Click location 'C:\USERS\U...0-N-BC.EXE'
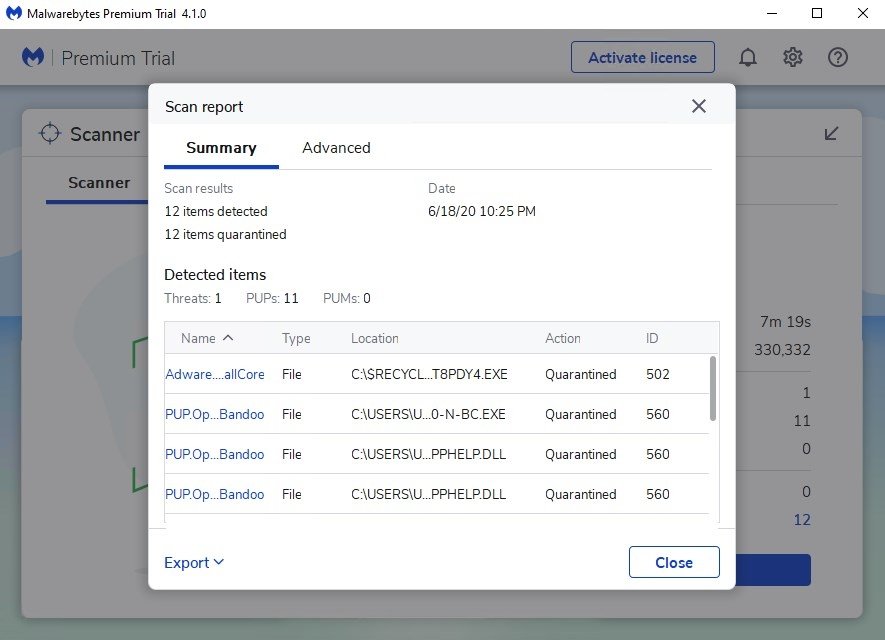Screen dimensions: 885x640 pos(428,414)
